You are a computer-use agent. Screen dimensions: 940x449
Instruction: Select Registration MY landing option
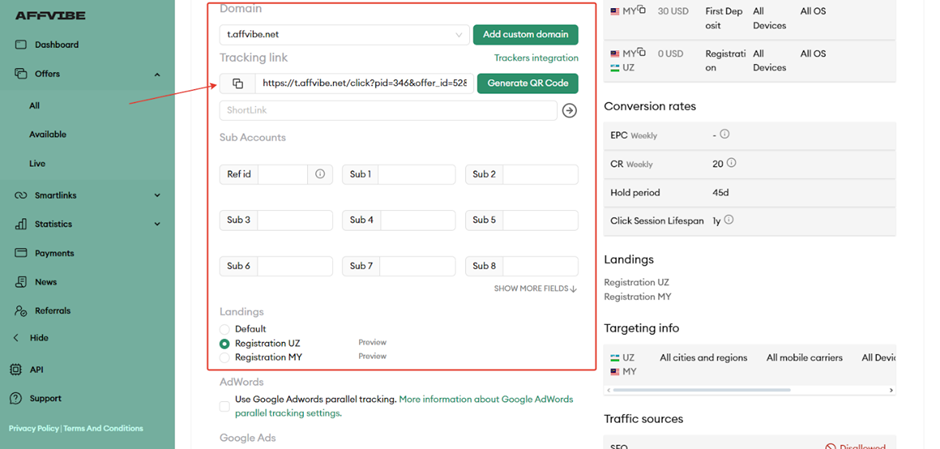[x=225, y=357]
